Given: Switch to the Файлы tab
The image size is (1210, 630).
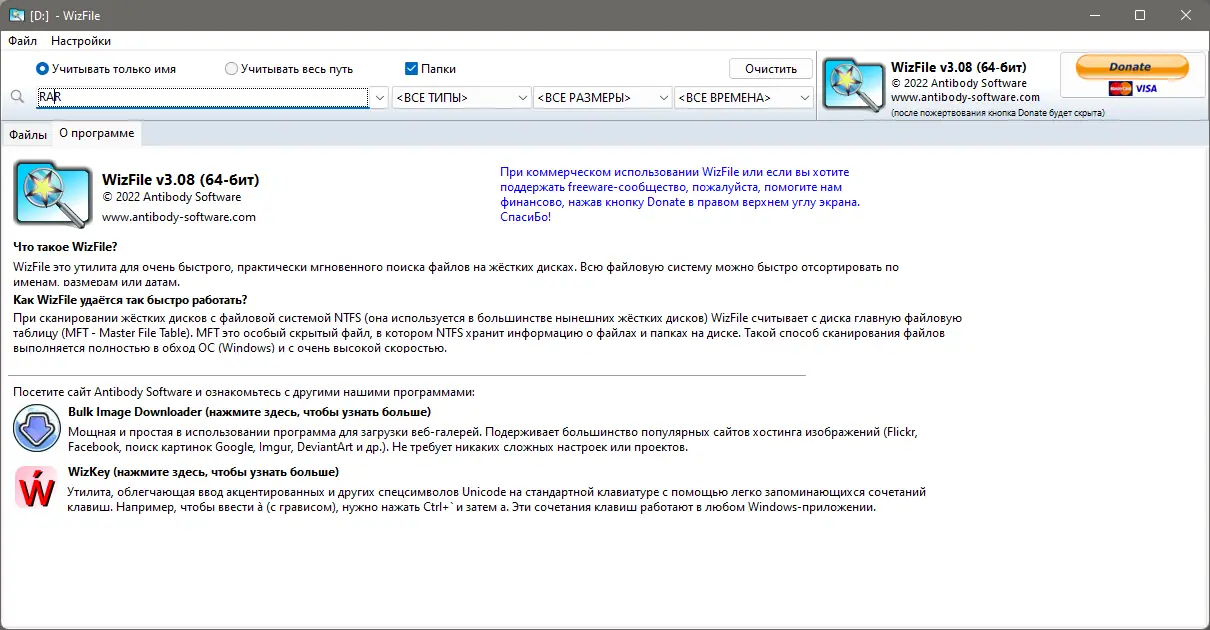Looking at the screenshot, I should pos(28,133).
